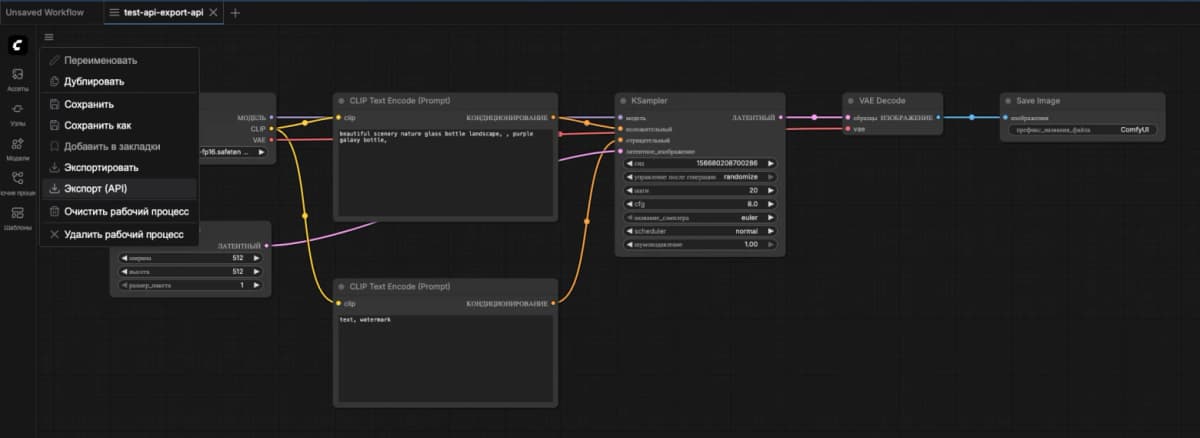Viewport: 1200px width, 438px height.
Task: Open the randomize control-after-generate selector
Action: point(700,176)
